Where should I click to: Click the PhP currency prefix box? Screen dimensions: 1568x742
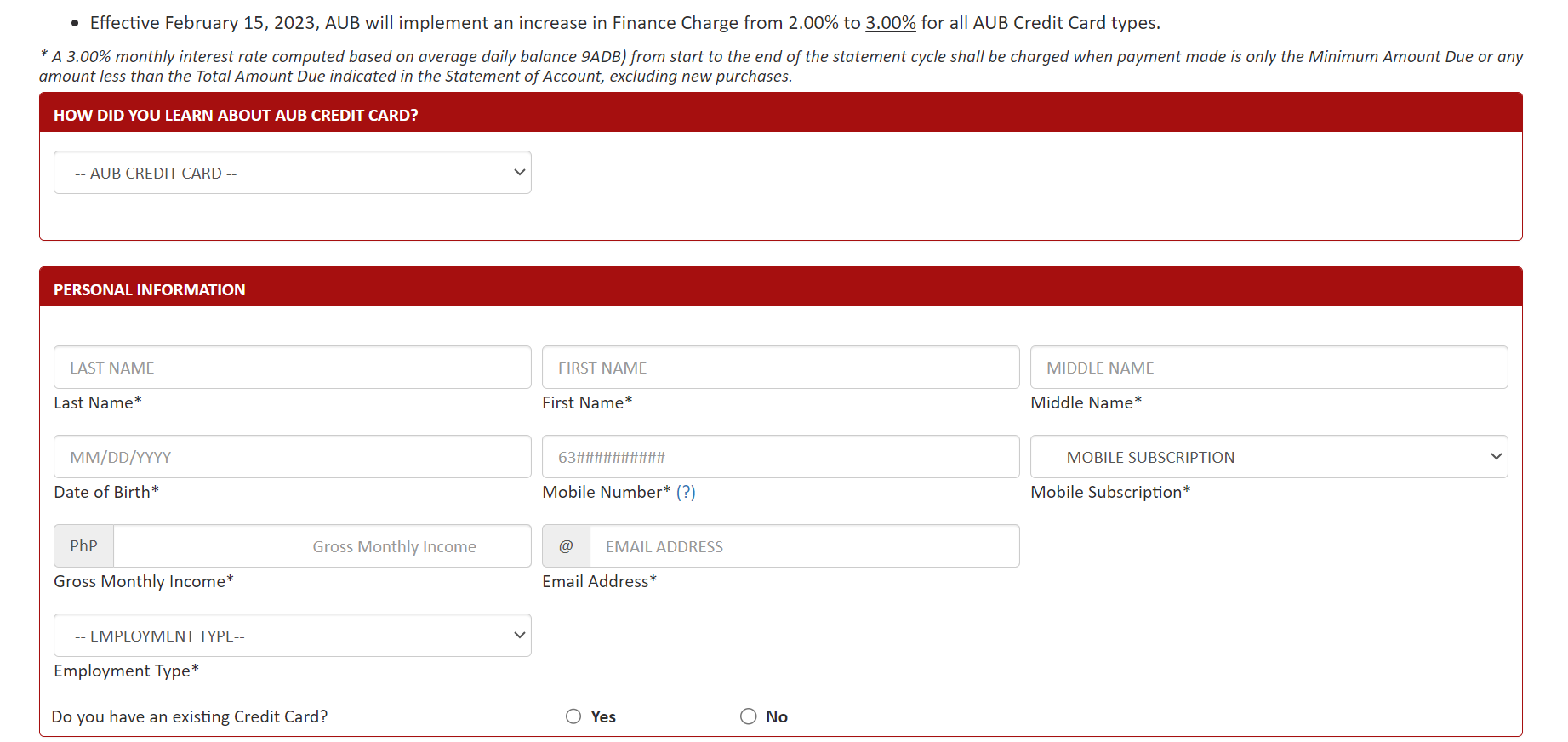pyautogui.click(x=83, y=546)
